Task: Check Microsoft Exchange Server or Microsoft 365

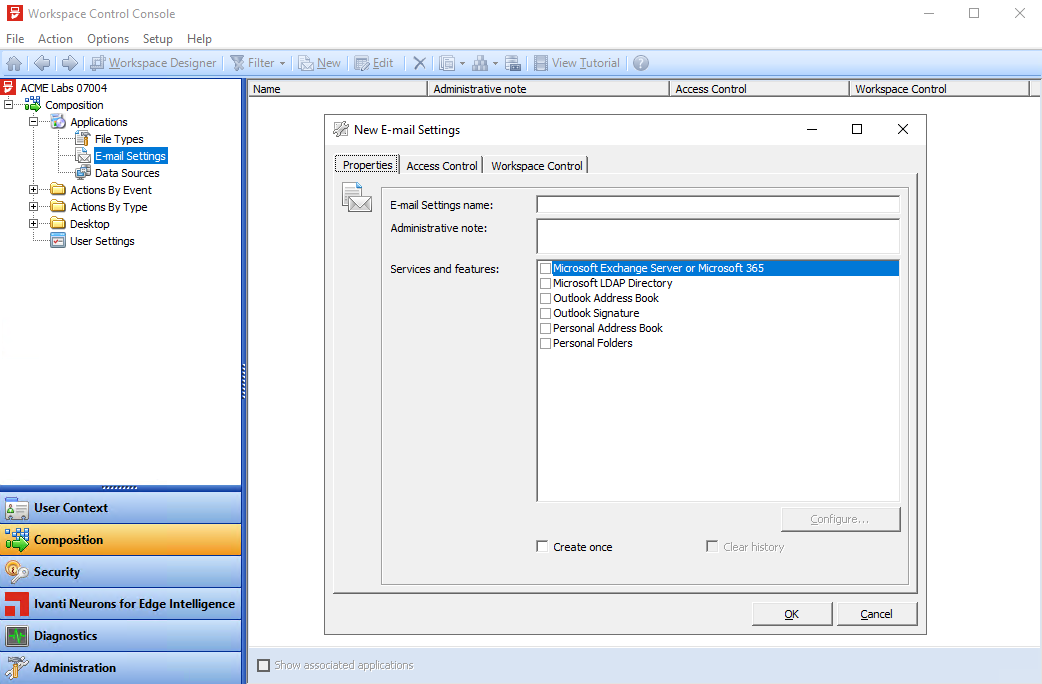Action: click(x=546, y=268)
